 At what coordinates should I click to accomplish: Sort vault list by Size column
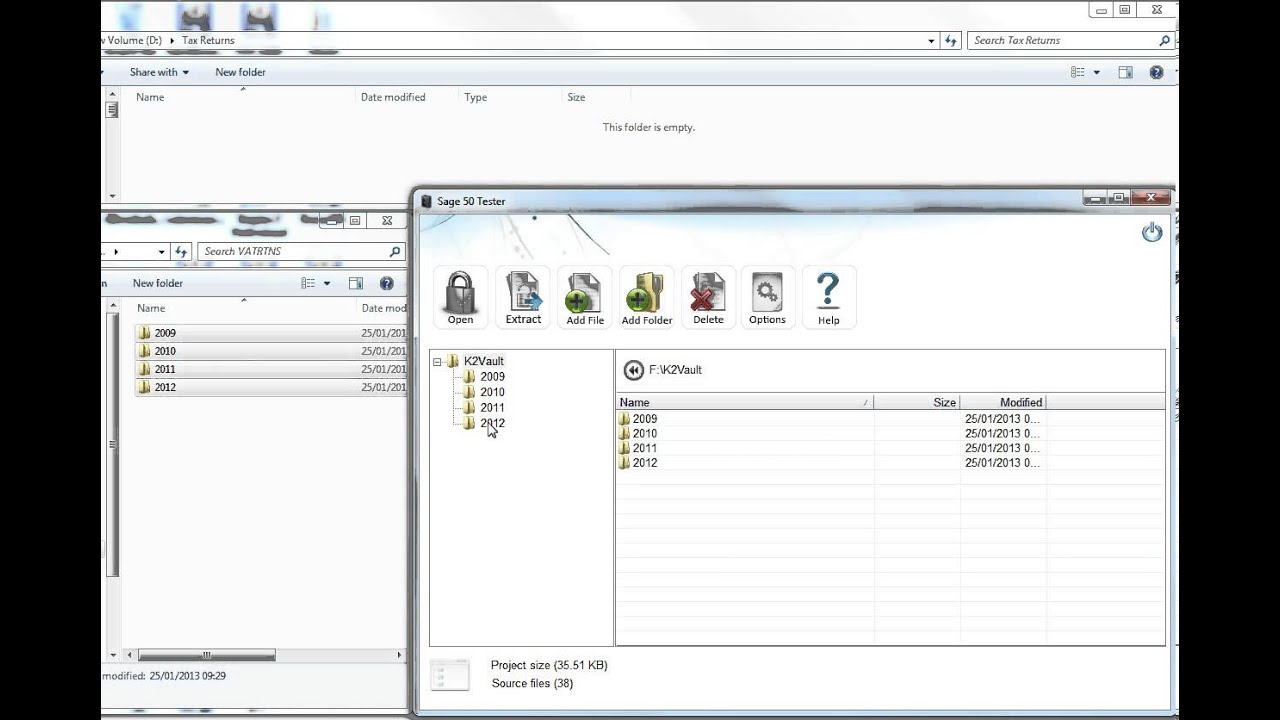click(917, 402)
